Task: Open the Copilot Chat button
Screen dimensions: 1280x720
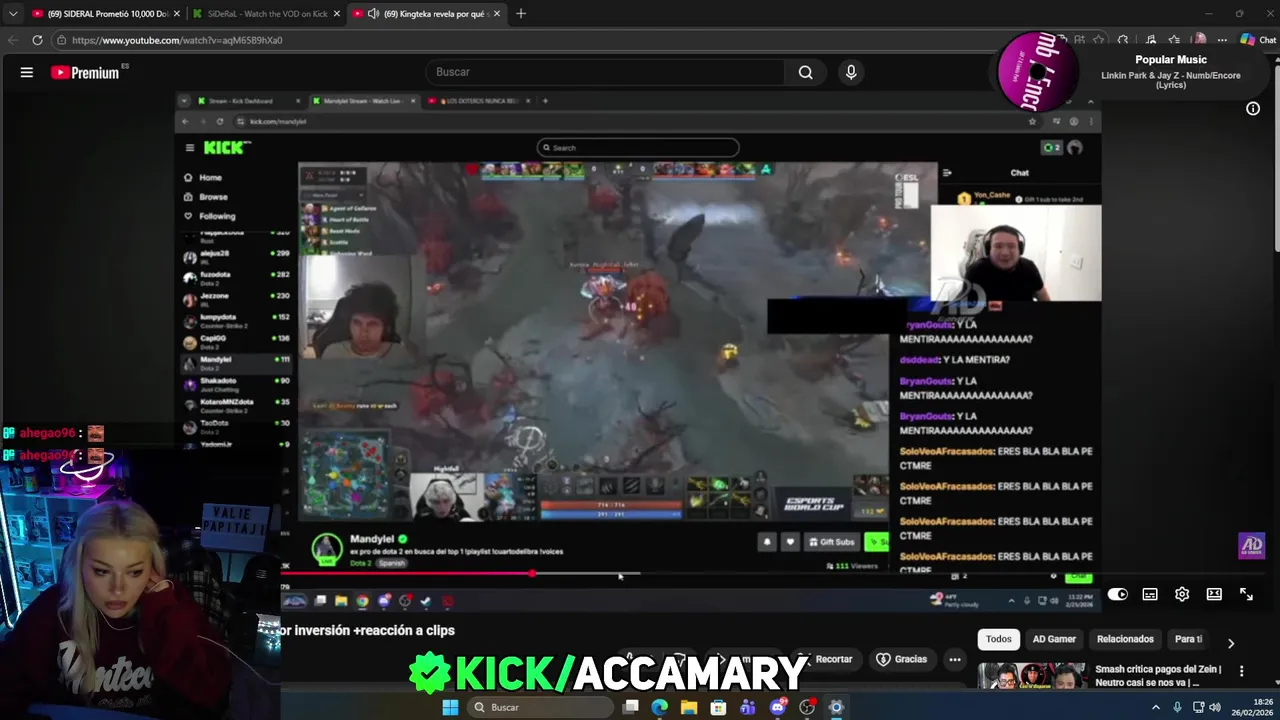Action: pyautogui.click(x=1258, y=40)
